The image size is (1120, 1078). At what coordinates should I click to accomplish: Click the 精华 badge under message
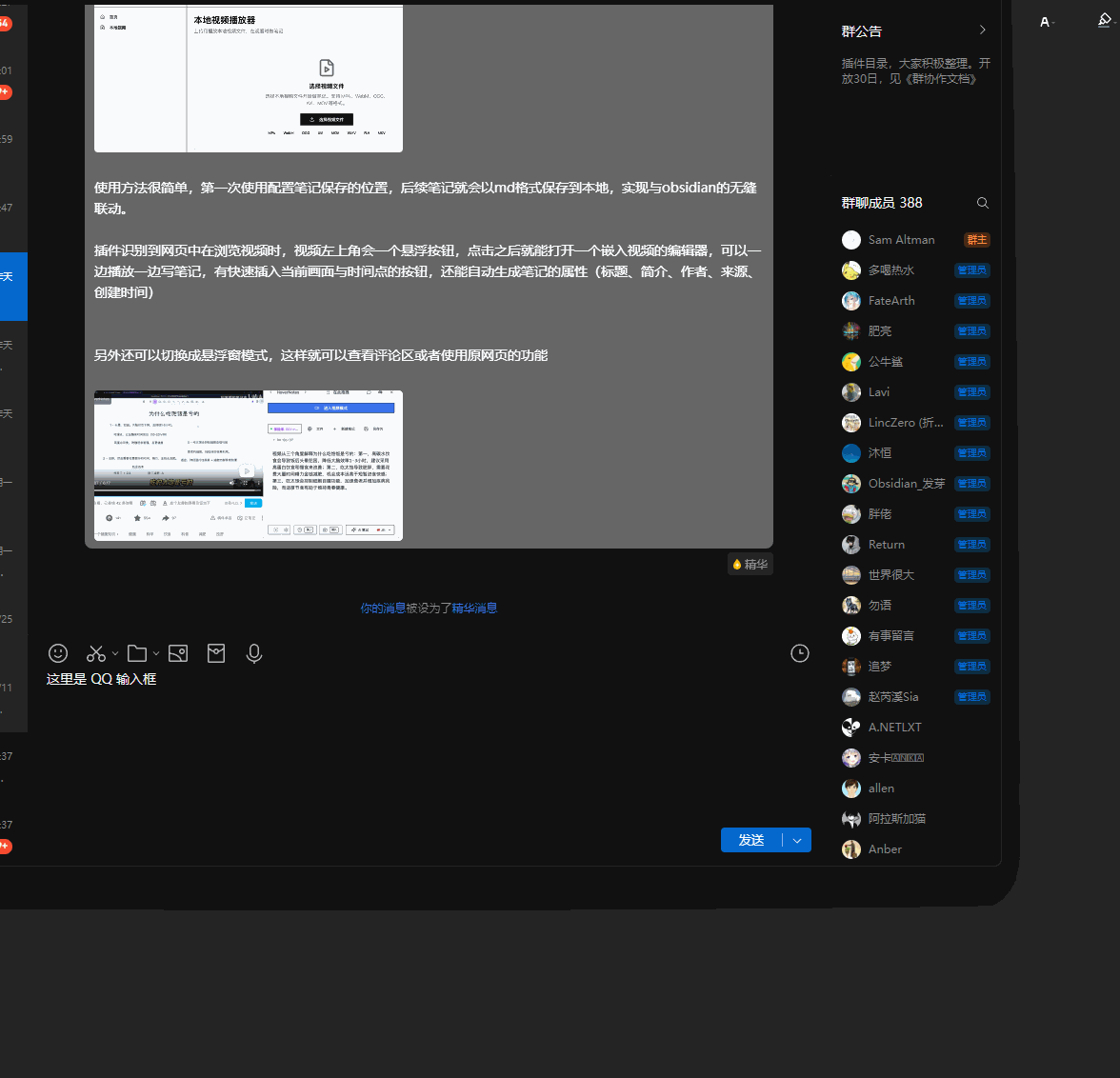tap(750, 565)
